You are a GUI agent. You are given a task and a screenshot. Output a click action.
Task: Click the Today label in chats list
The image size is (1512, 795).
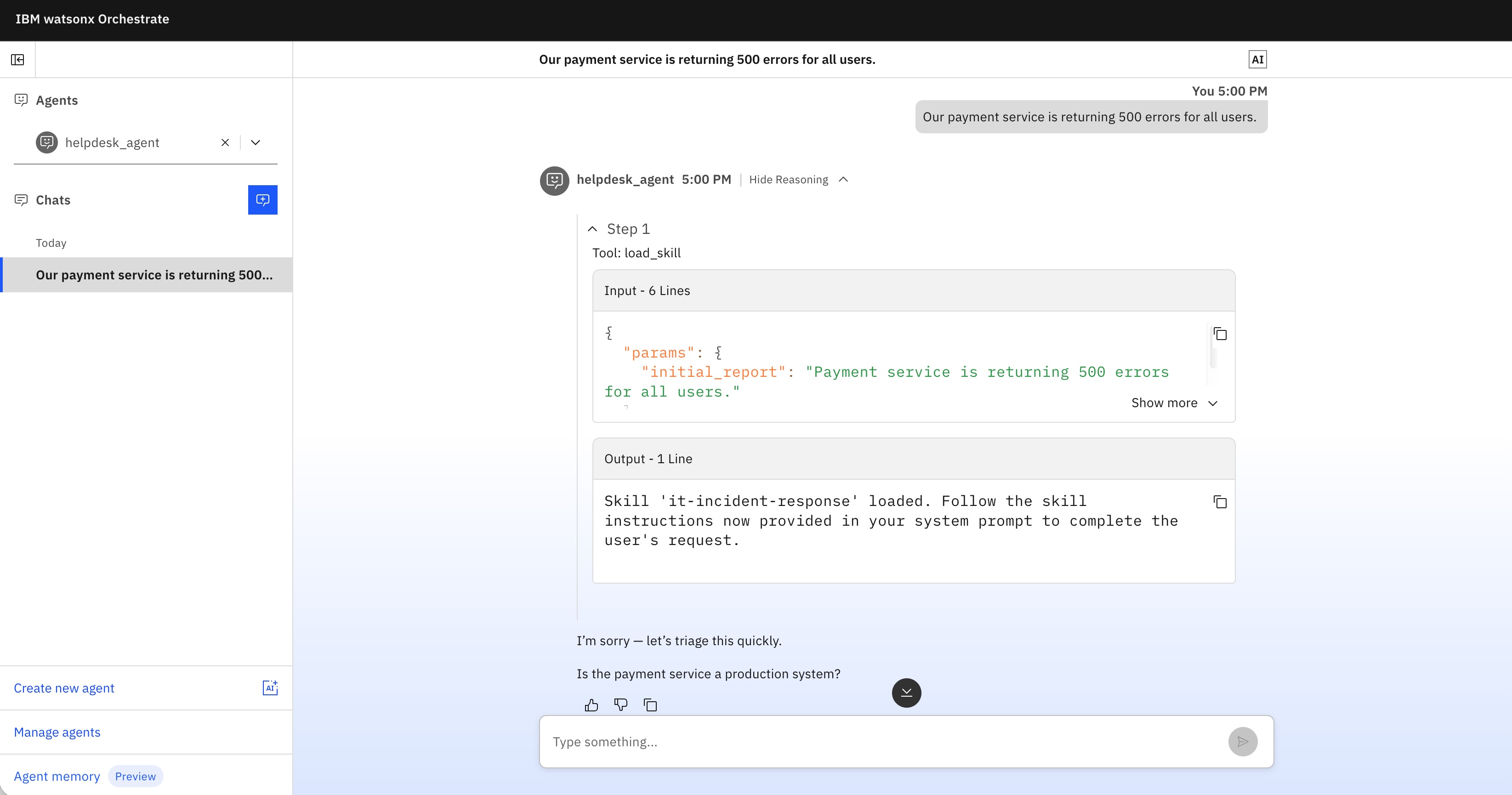(x=51, y=243)
